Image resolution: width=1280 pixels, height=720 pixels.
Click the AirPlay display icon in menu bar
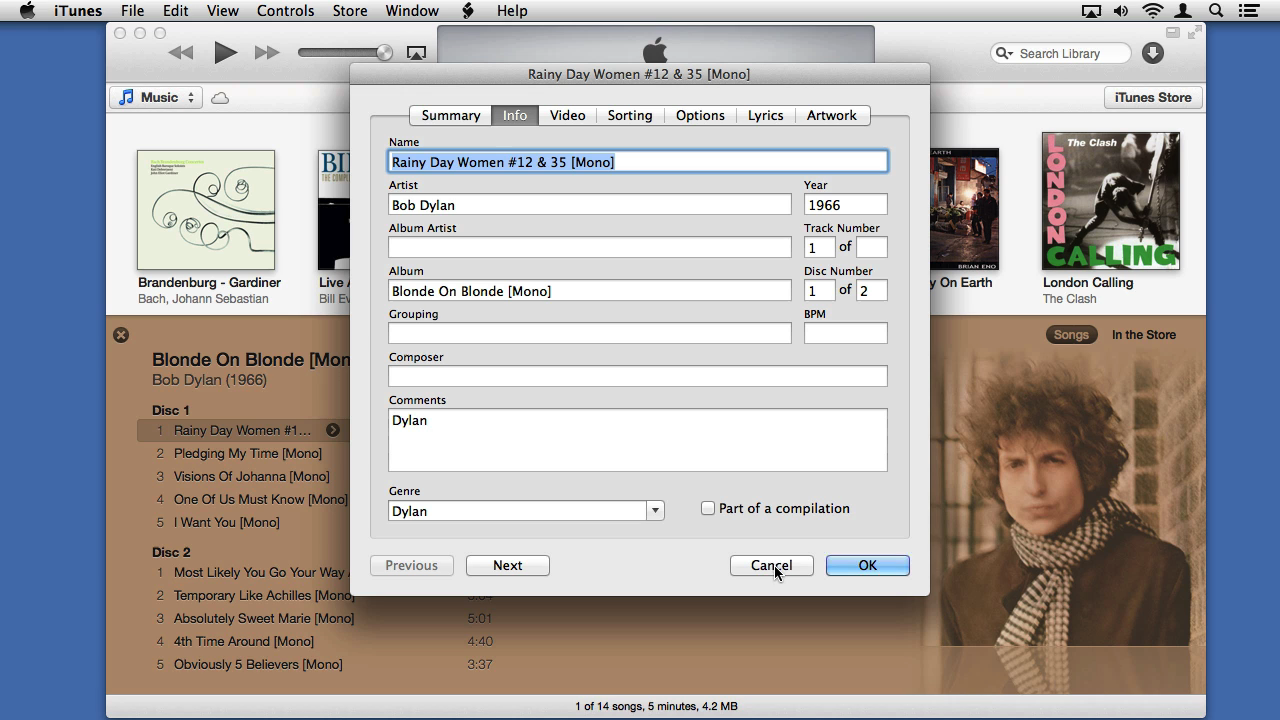(1091, 11)
